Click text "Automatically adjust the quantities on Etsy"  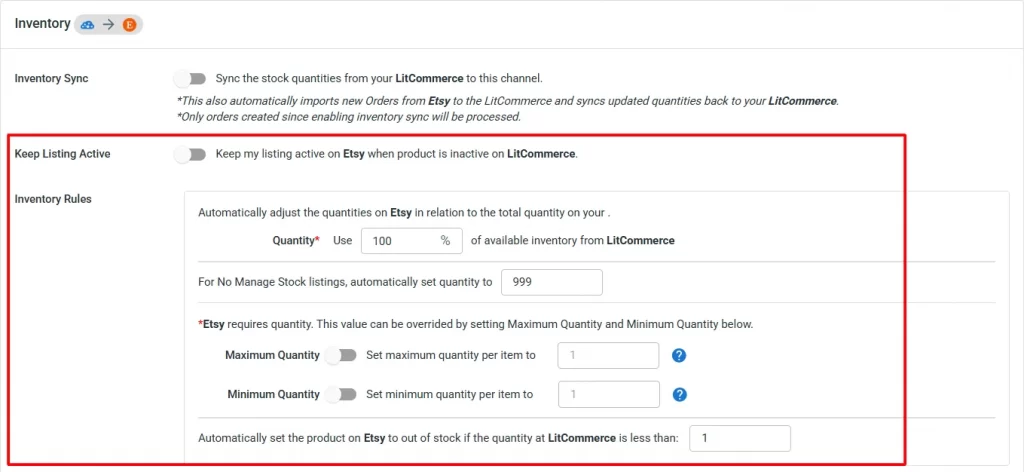pyautogui.click(x=305, y=213)
